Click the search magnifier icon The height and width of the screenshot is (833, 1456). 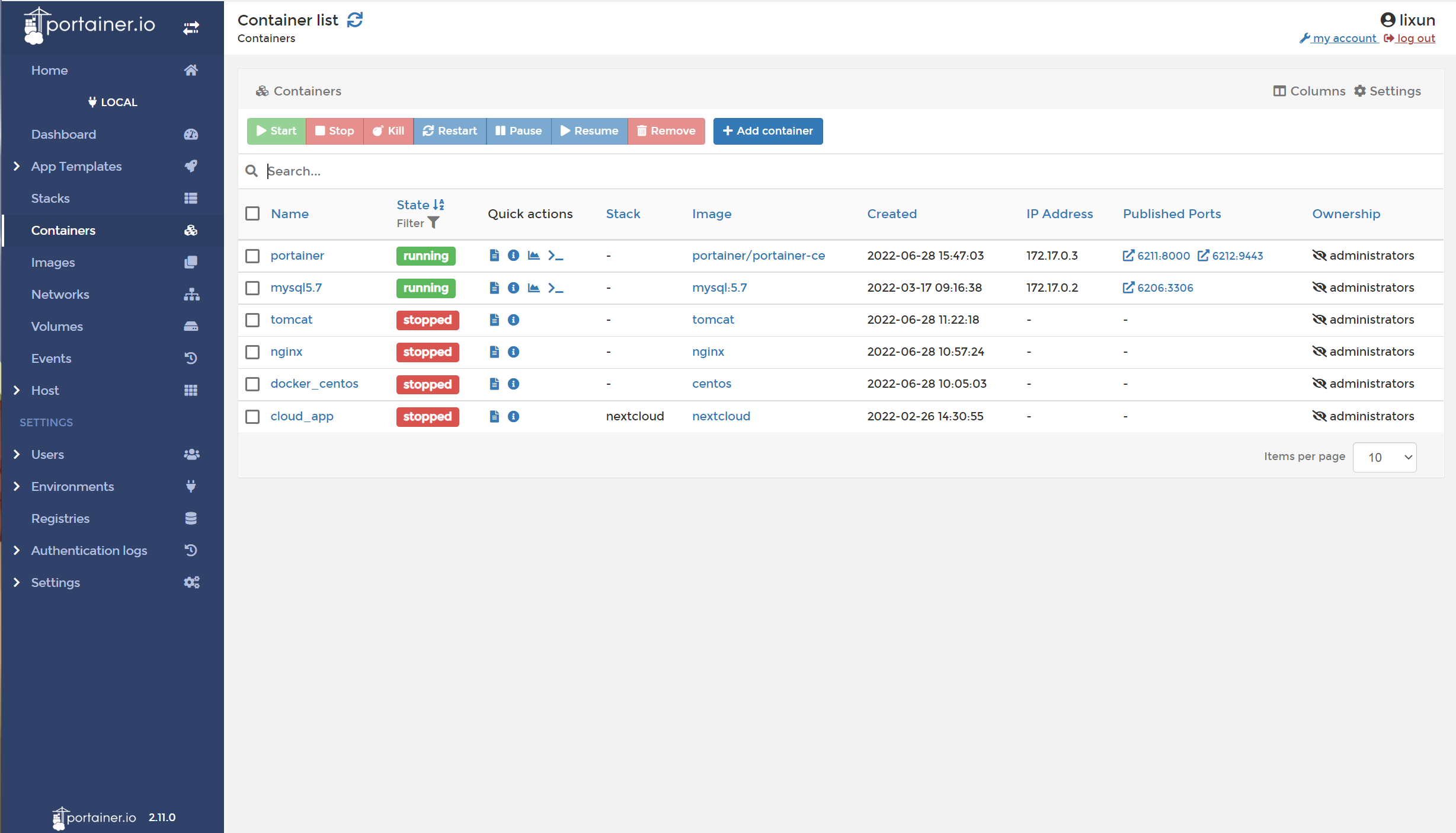pyautogui.click(x=251, y=171)
